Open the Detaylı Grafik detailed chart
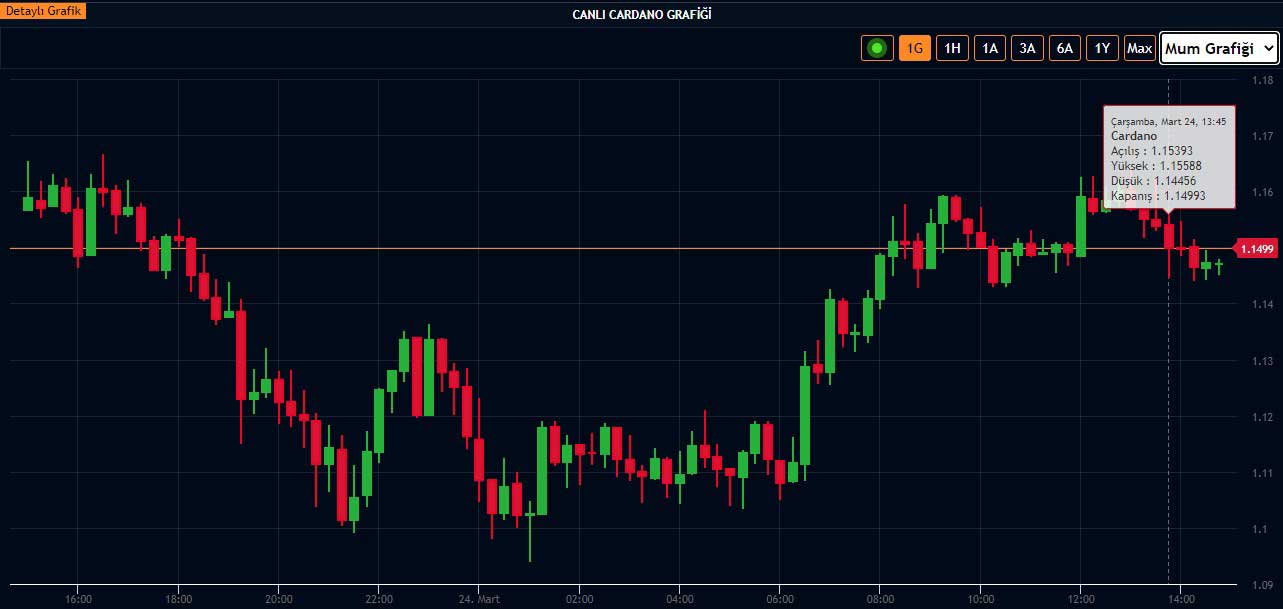The height and width of the screenshot is (609, 1283). click(x=43, y=12)
